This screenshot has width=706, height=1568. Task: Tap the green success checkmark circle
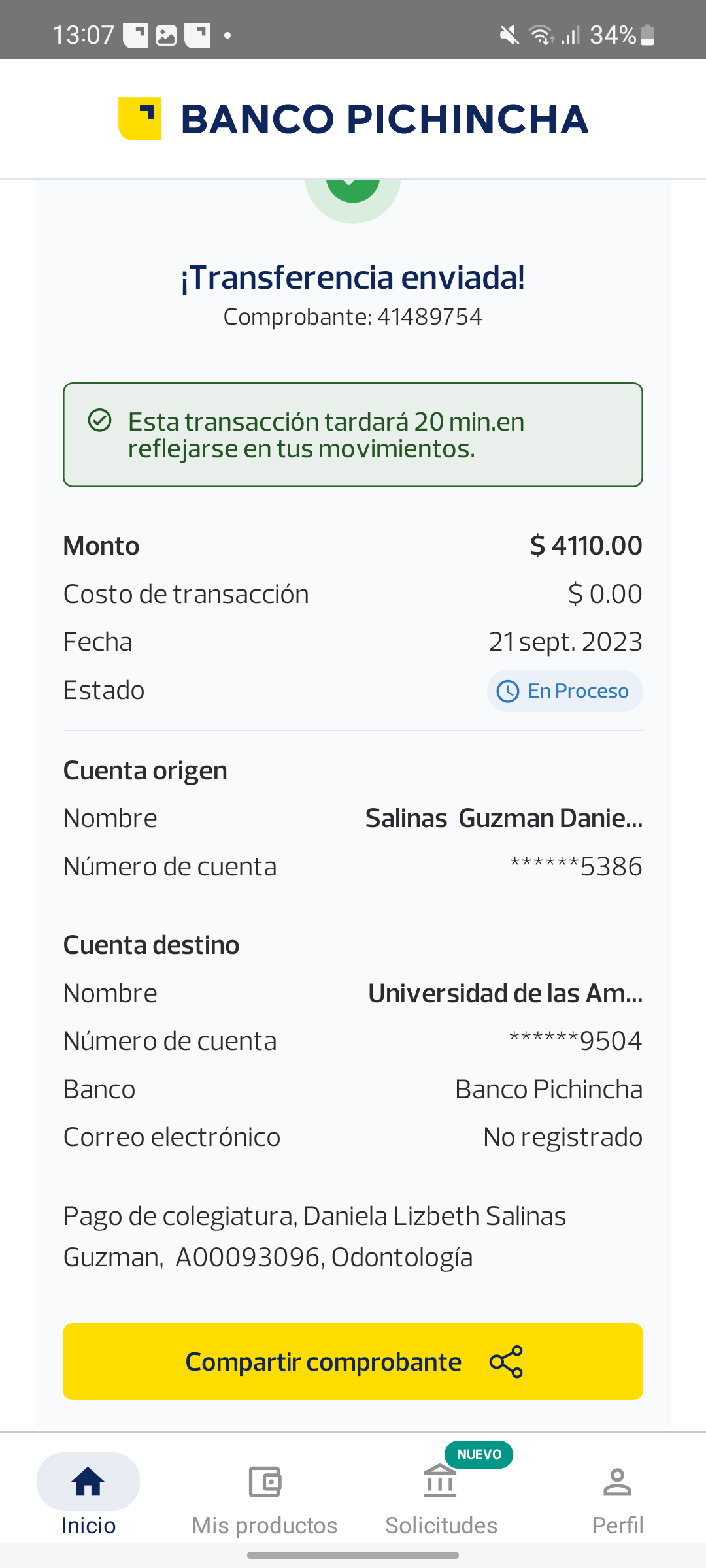(x=353, y=189)
